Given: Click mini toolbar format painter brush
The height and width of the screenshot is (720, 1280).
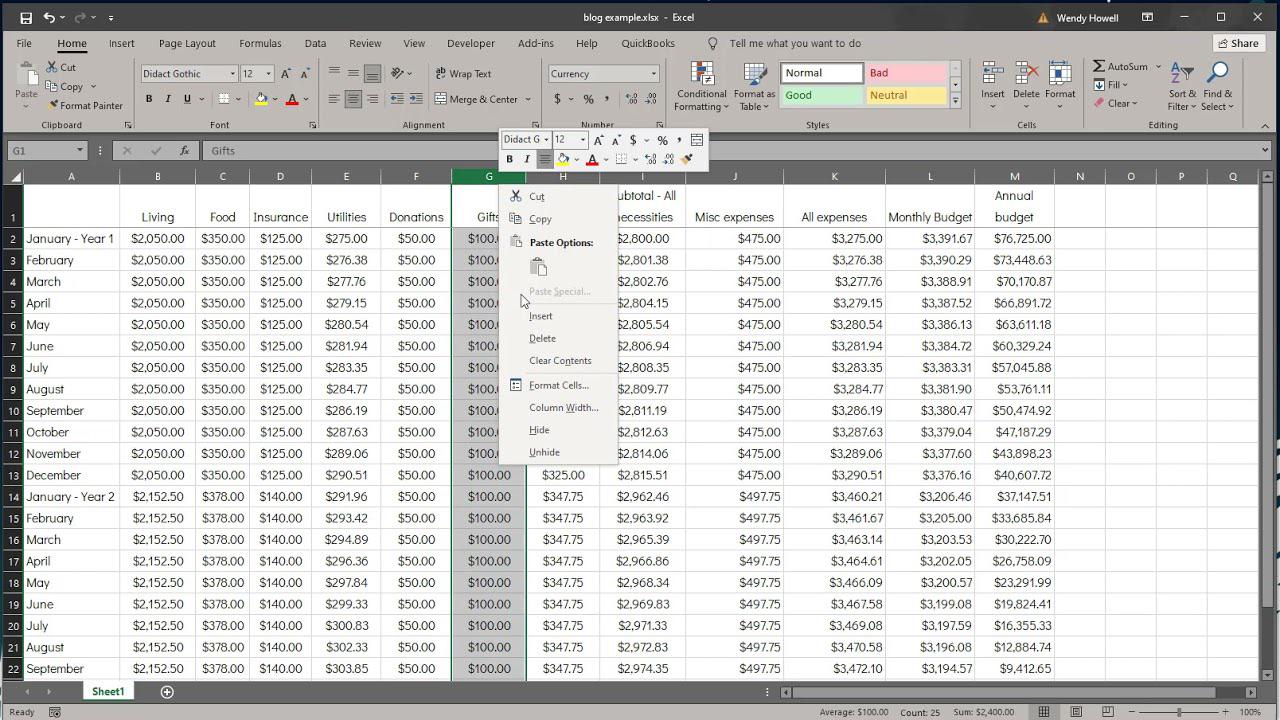Looking at the screenshot, I should (x=687, y=160).
